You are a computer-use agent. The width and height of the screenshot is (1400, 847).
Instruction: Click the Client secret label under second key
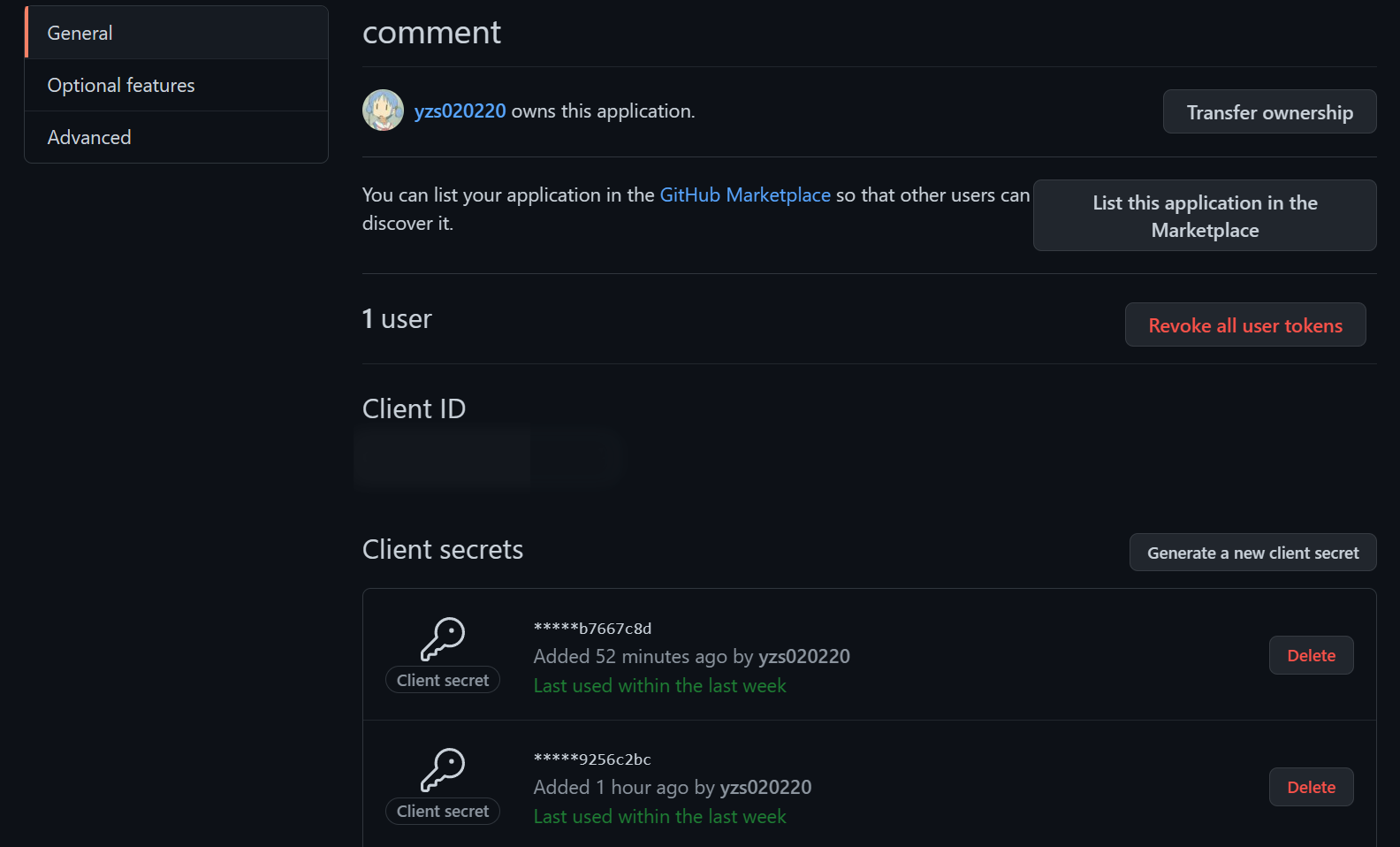click(x=443, y=811)
